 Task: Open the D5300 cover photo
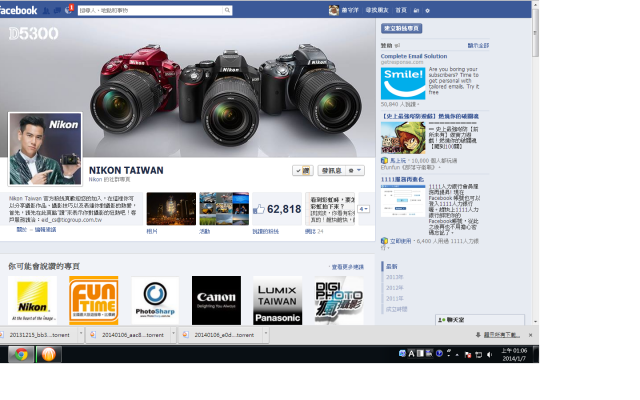click(x=187, y=87)
